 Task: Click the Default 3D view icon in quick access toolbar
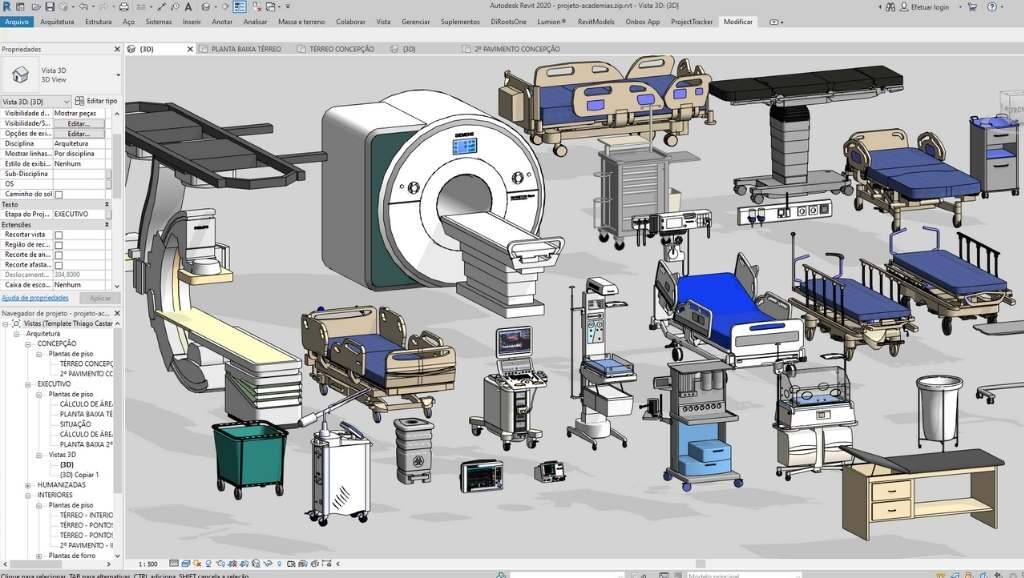pyautogui.click(x=204, y=7)
